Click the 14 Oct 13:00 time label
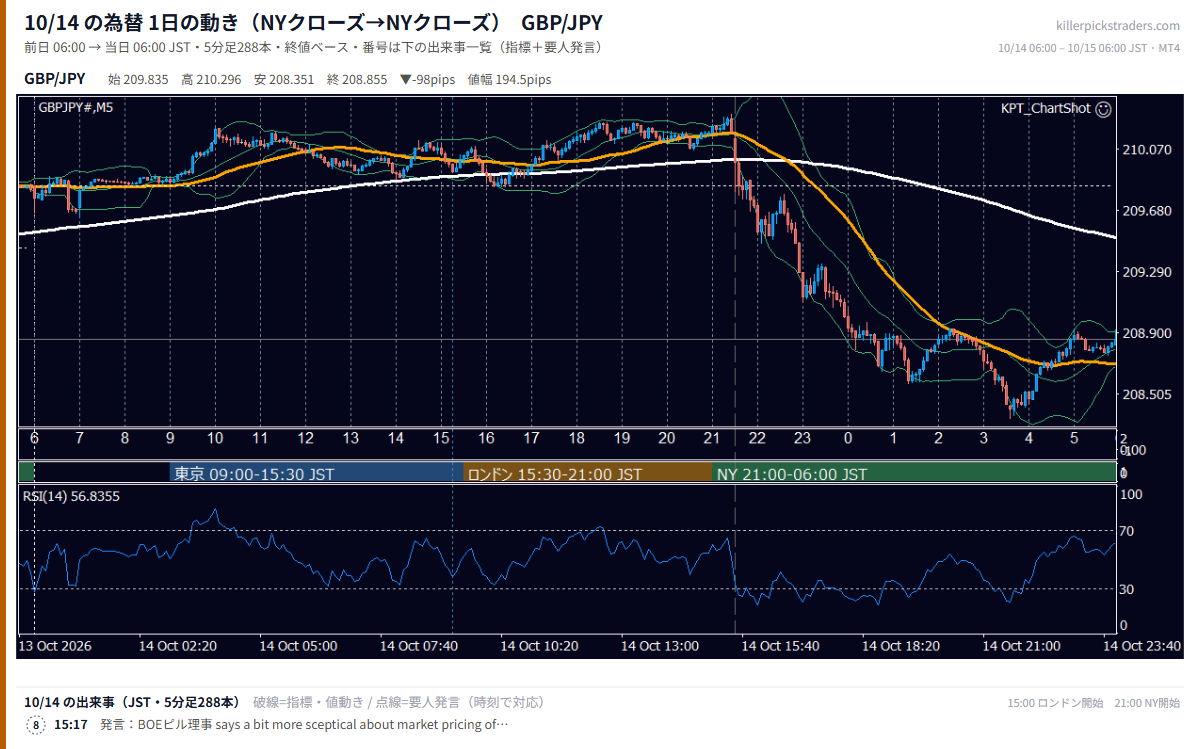The width and height of the screenshot is (1200, 749). tap(659, 646)
